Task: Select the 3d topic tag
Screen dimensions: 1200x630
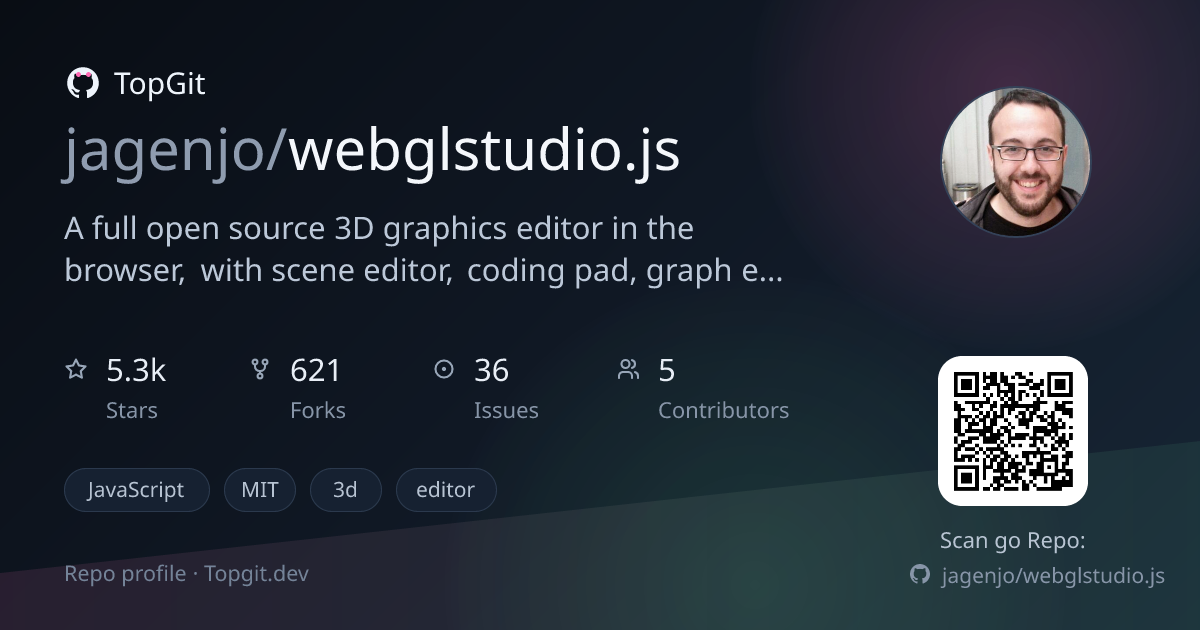Action: click(x=345, y=490)
